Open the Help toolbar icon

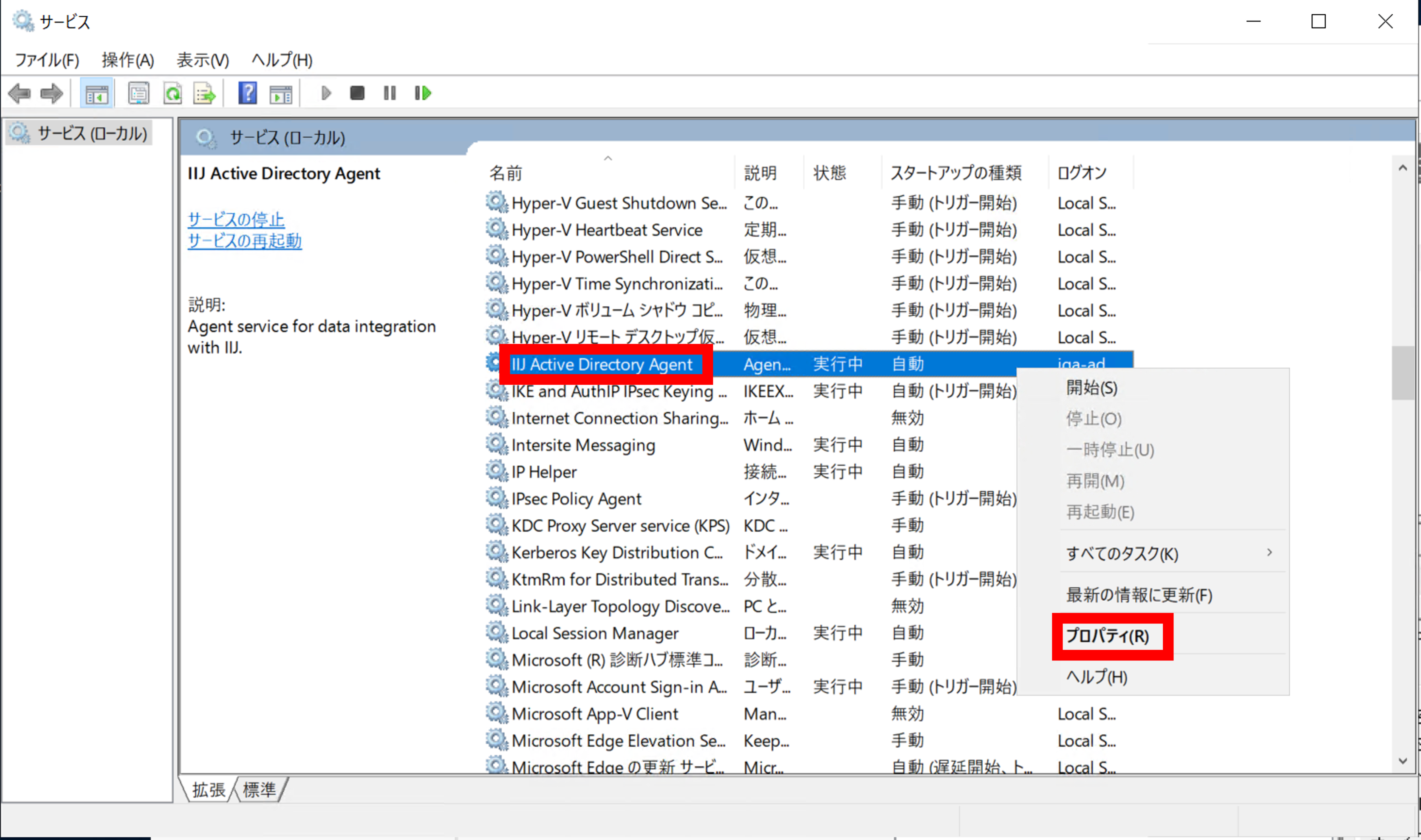click(247, 93)
